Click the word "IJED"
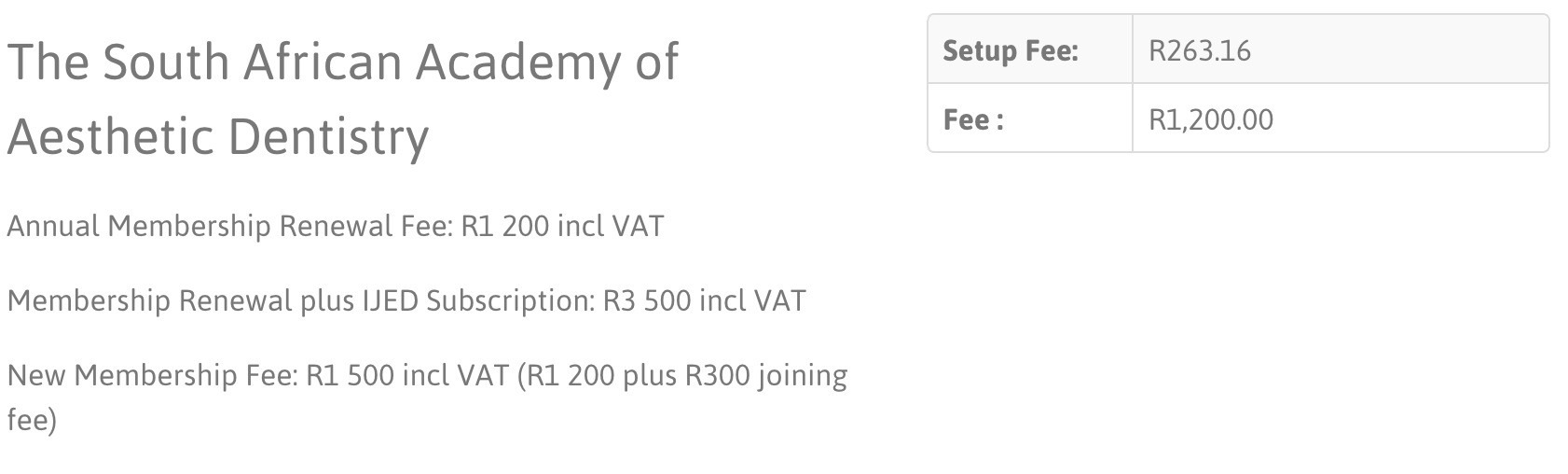This screenshot has width=1568, height=474. pyautogui.click(x=391, y=301)
